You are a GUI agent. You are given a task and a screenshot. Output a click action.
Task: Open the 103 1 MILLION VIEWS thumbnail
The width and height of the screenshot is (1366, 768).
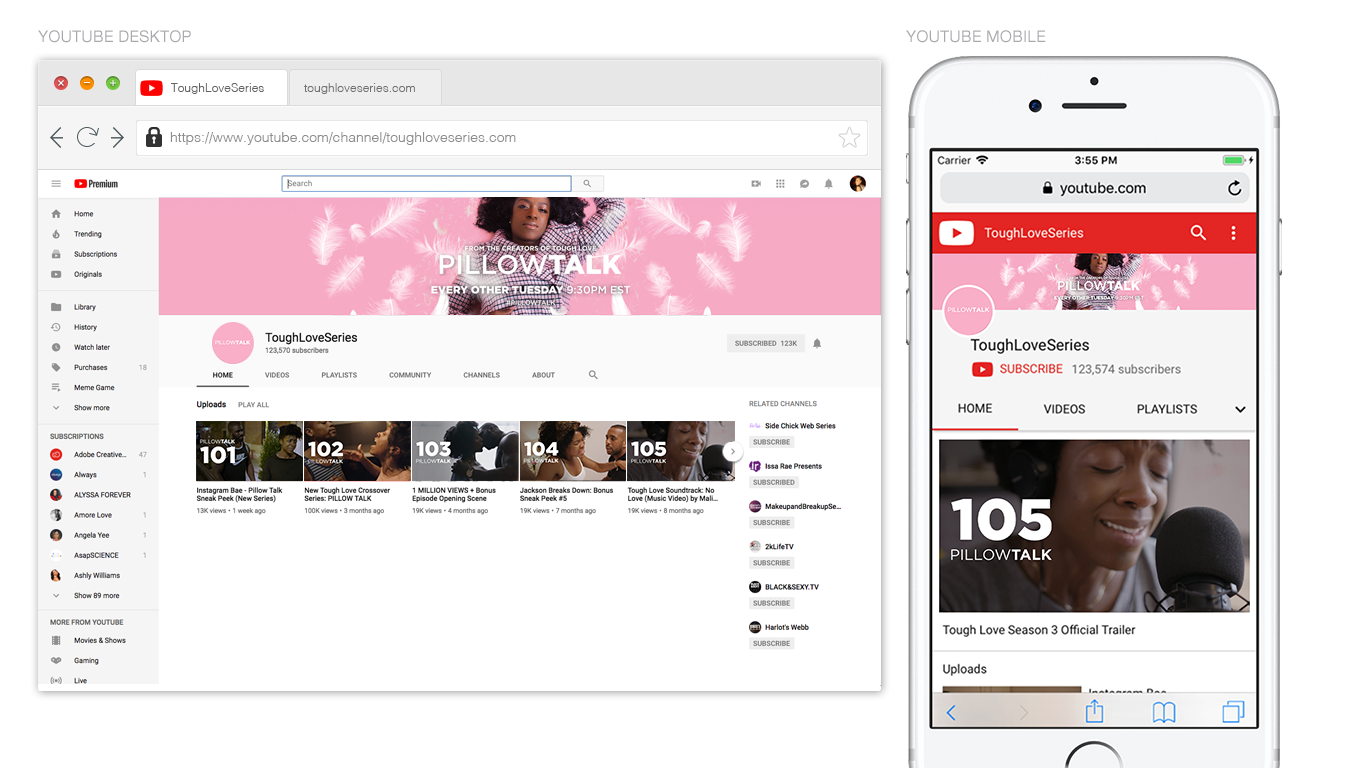click(465, 451)
